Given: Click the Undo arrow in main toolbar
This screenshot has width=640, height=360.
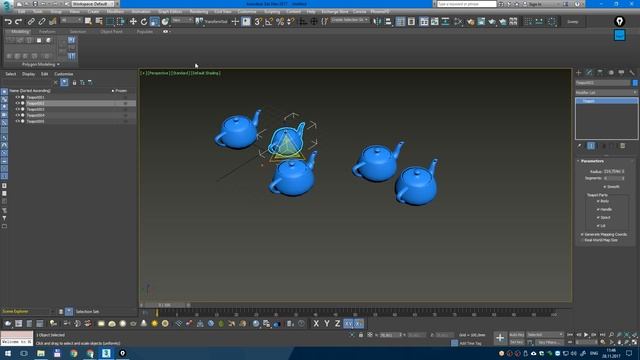Looking at the screenshot, I should (x=8, y=22).
